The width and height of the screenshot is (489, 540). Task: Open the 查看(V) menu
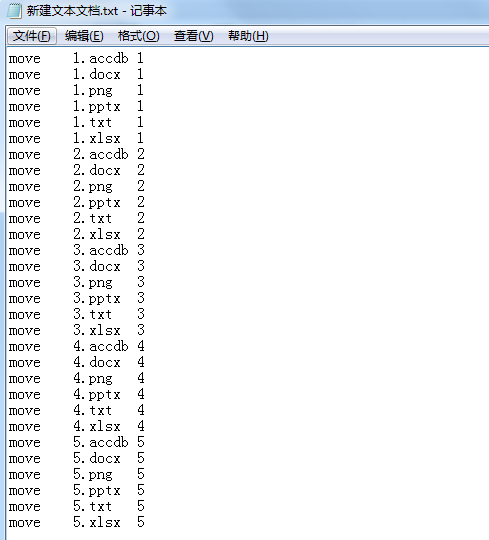point(194,36)
